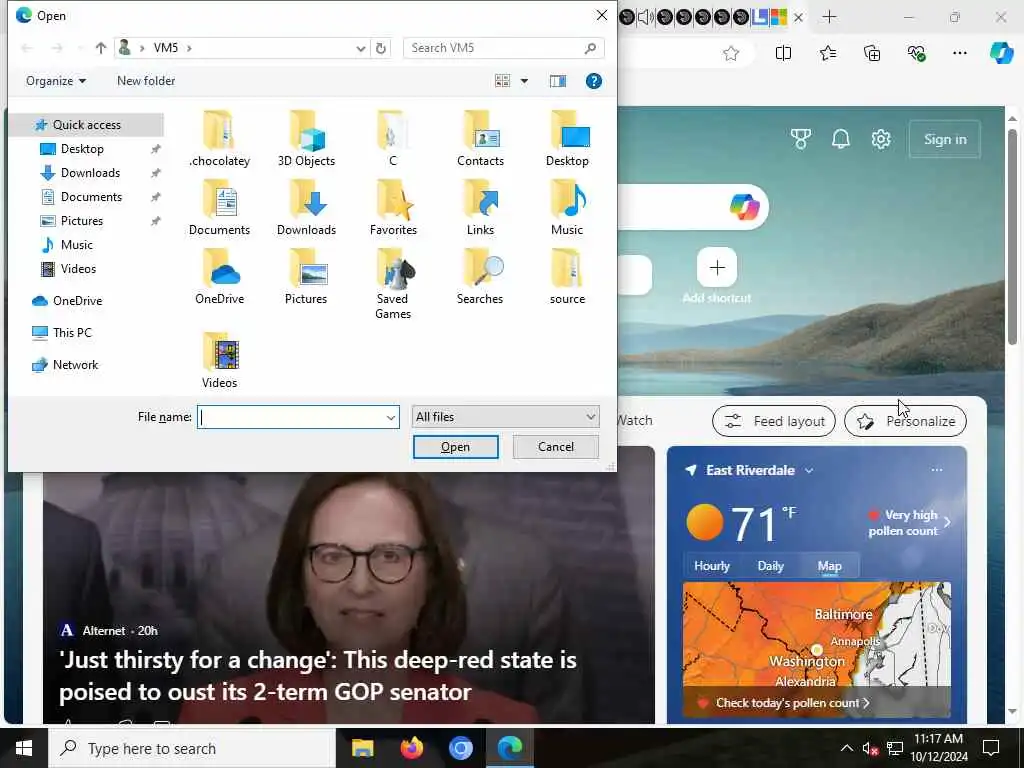This screenshot has width=1024, height=768.
Task: Click the Copilot icon in search box
Action: click(x=744, y=207)
